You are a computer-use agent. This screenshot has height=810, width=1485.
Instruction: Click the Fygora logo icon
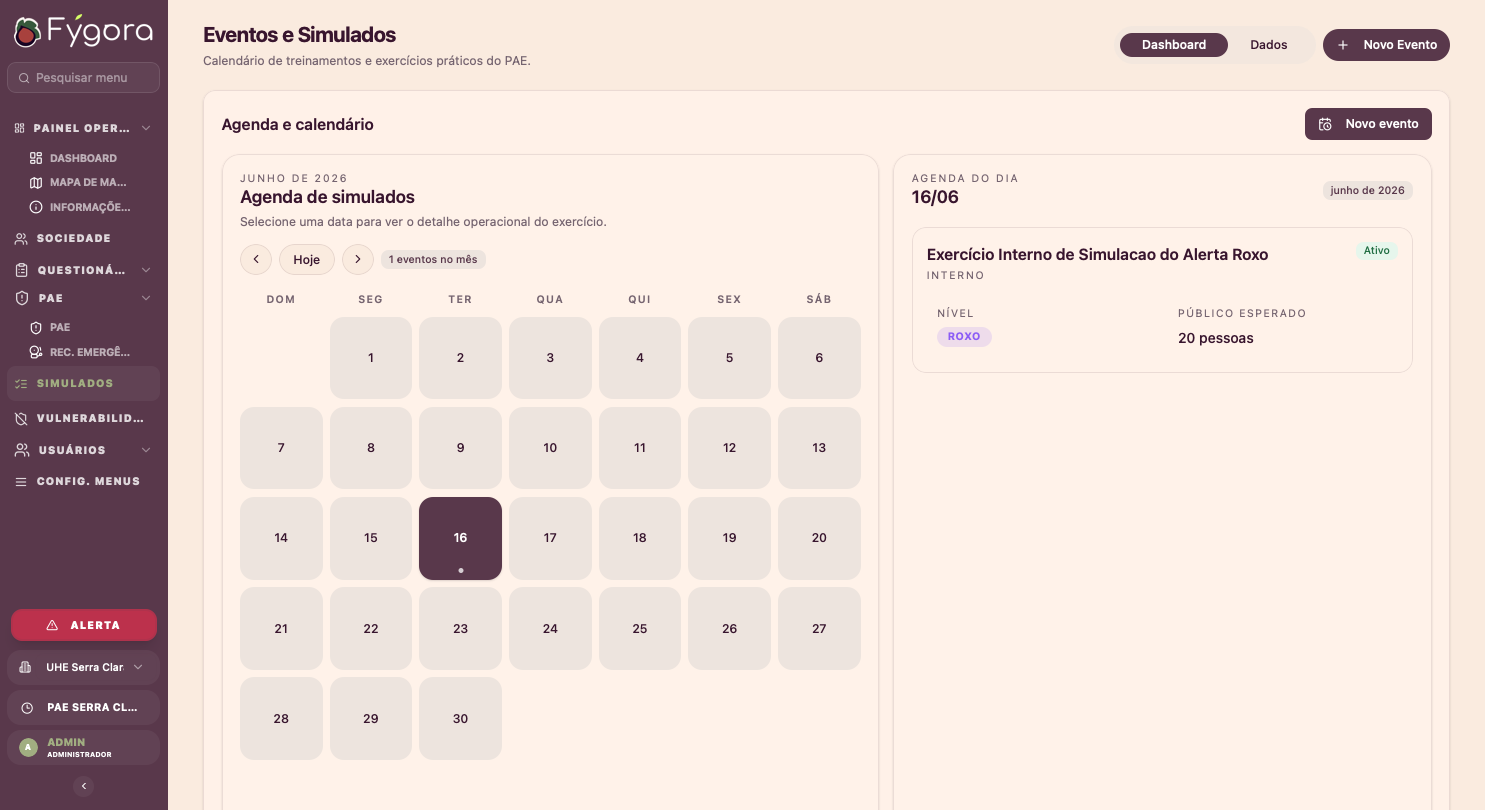click(x=27, y=31)
